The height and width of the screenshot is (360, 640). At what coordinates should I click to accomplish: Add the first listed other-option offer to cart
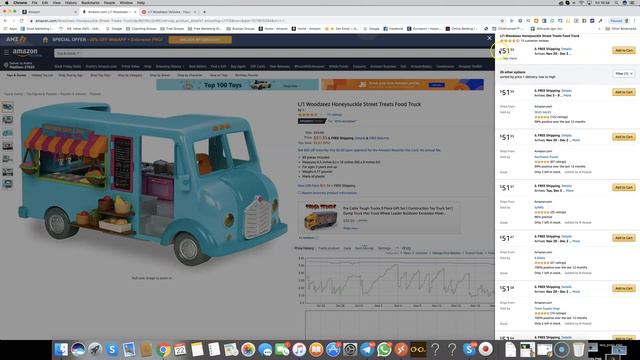click(624, 92)
